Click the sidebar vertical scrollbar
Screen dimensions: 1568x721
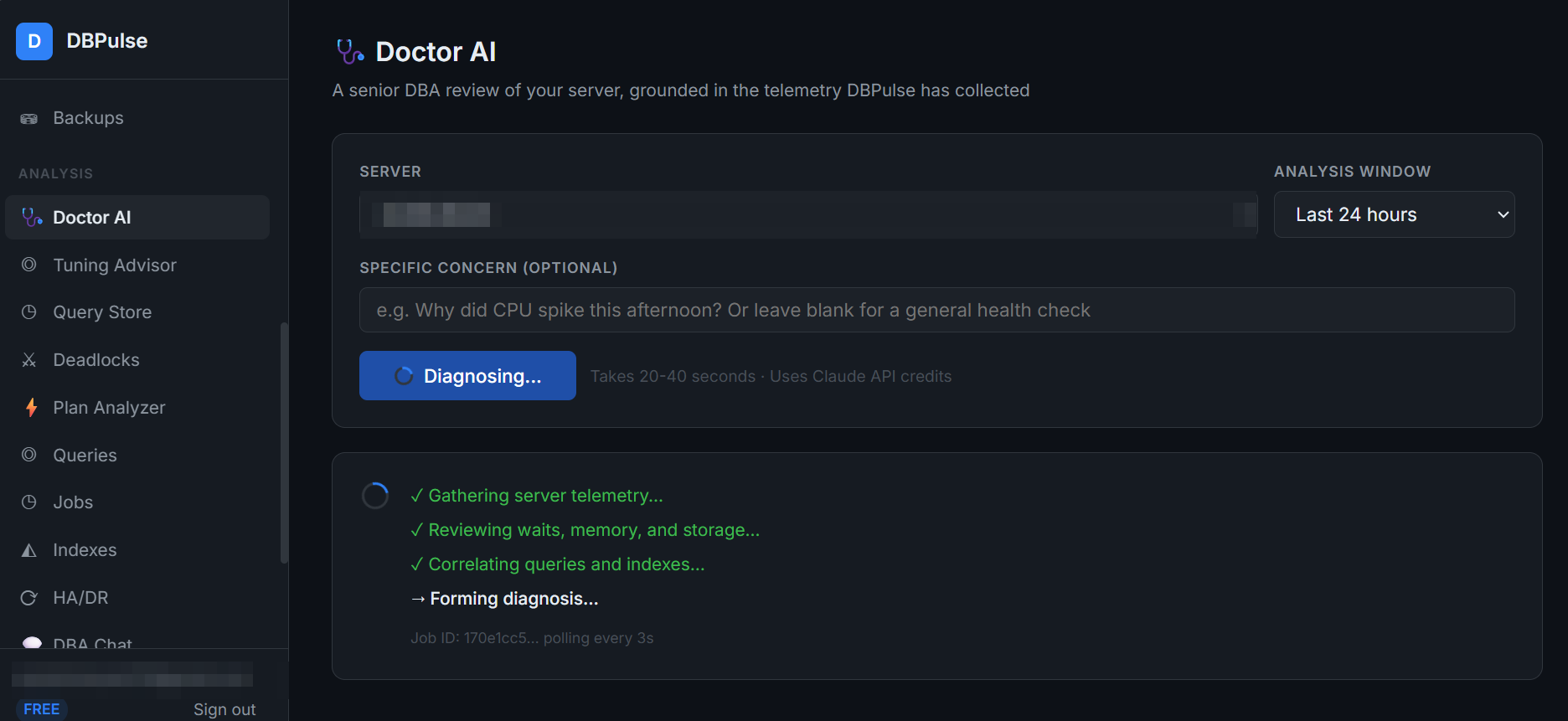click(284, 442)
